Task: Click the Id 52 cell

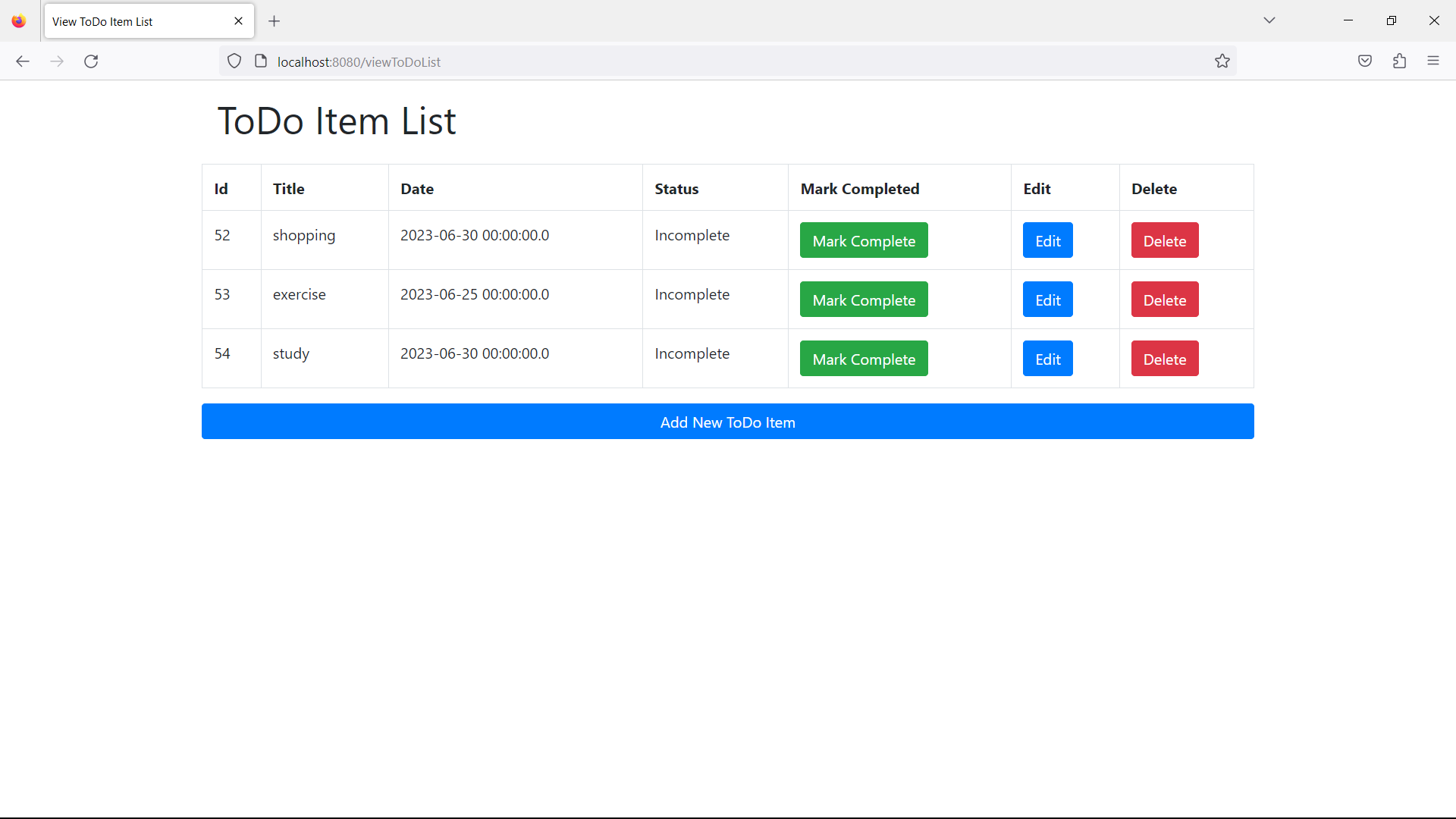Action: click(x=231, y=240)
